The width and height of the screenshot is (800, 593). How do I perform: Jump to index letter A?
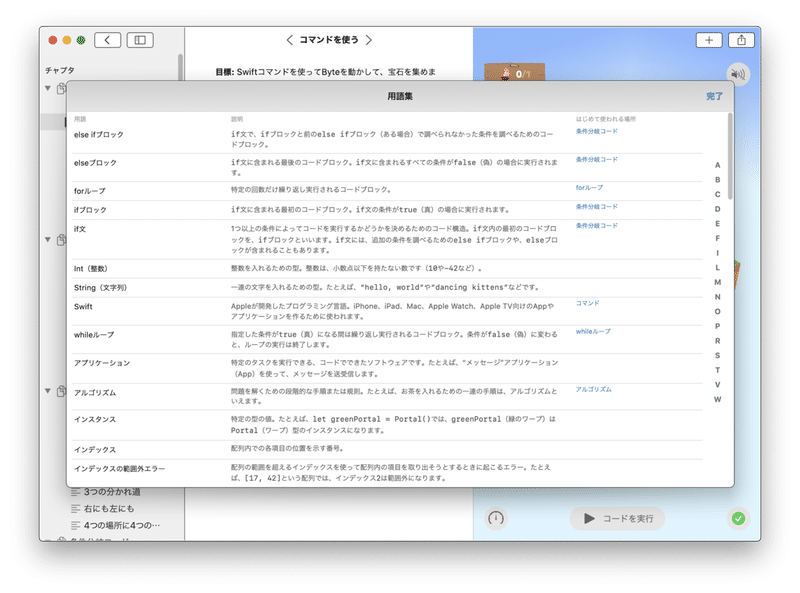[717, 165]
